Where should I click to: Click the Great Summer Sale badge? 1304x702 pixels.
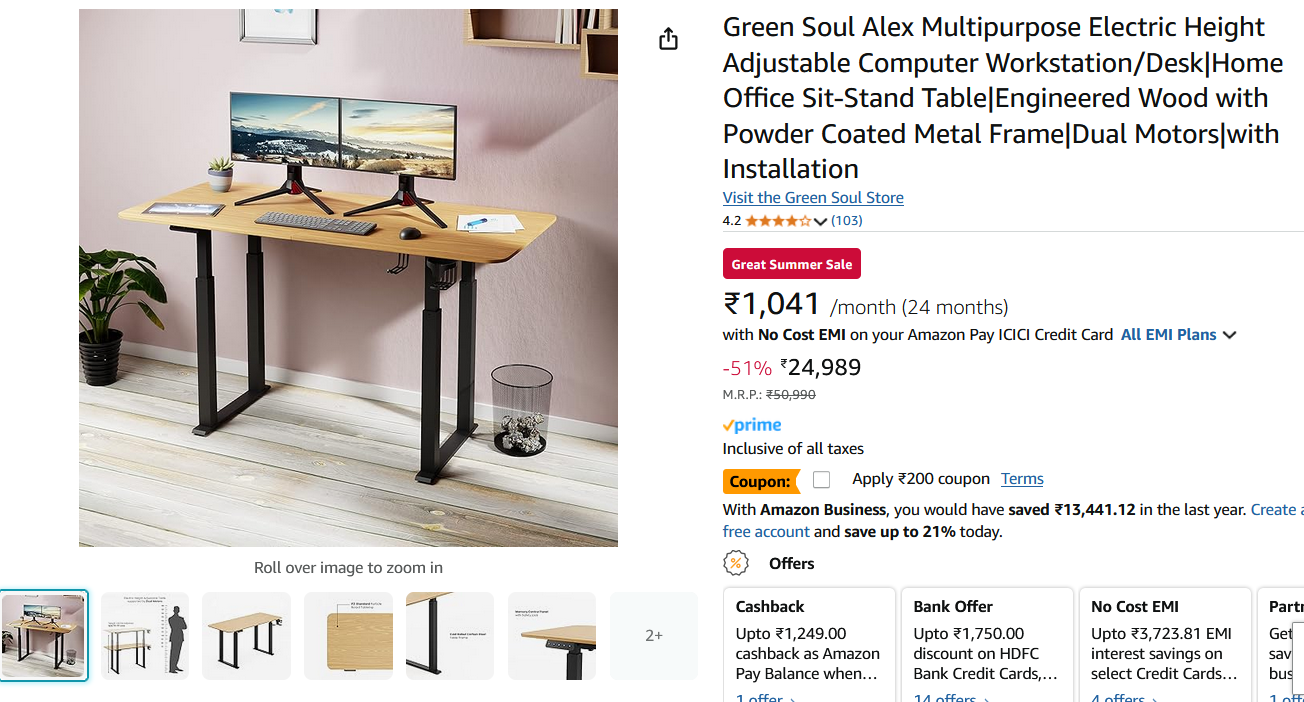(x=791, y=264)
